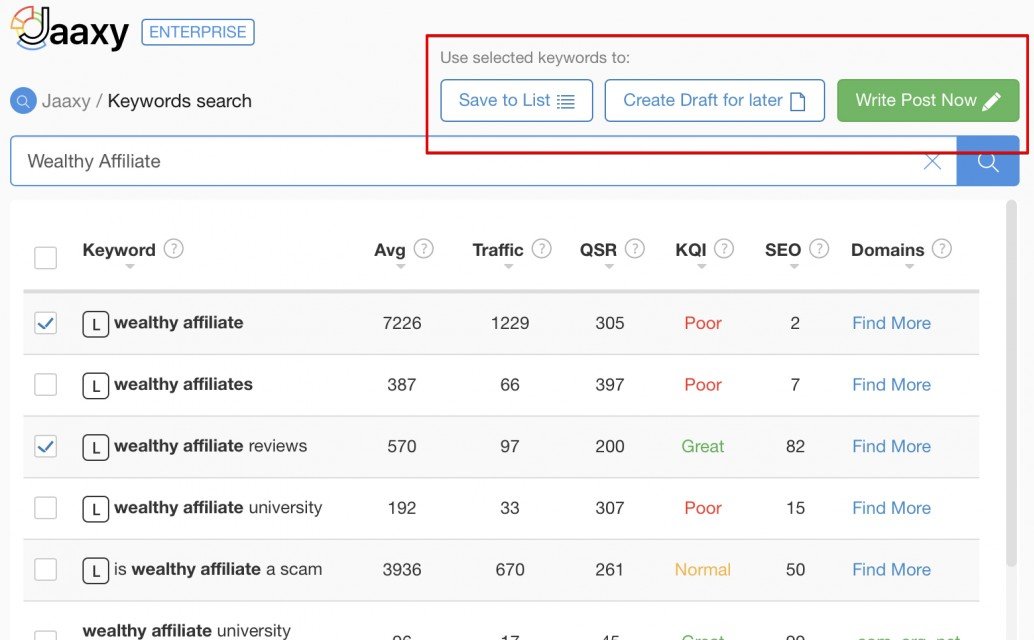Screen dimensions: 1034x640
Task: Check the is wealthy affiliate a scam checkbox
Action: (x=46, y=569)
